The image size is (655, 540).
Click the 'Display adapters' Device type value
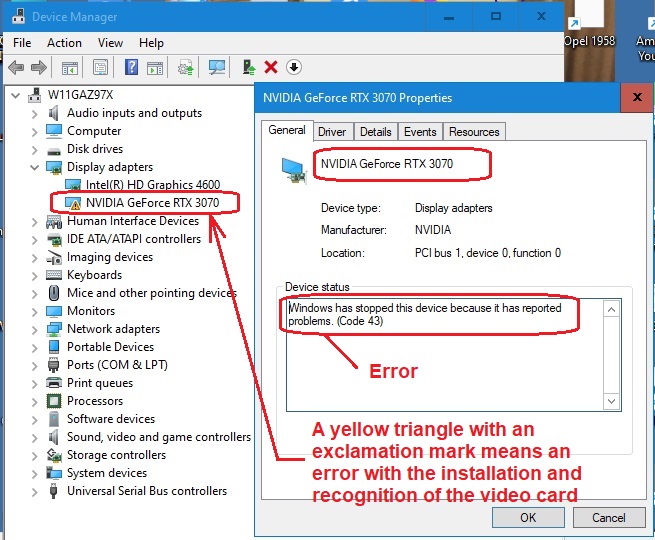(454, 208)
